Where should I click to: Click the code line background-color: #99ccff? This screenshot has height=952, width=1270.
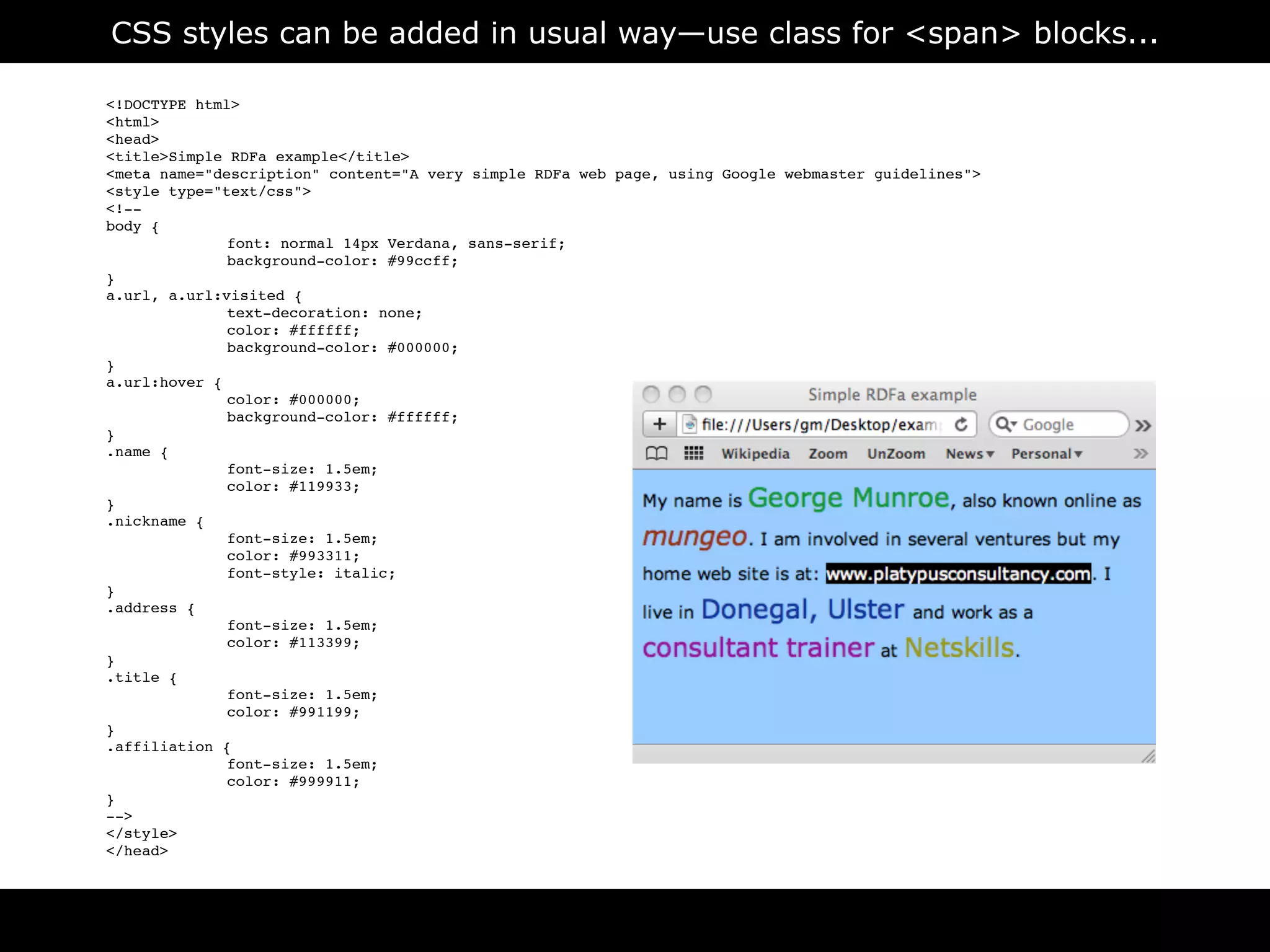point(342,261)
